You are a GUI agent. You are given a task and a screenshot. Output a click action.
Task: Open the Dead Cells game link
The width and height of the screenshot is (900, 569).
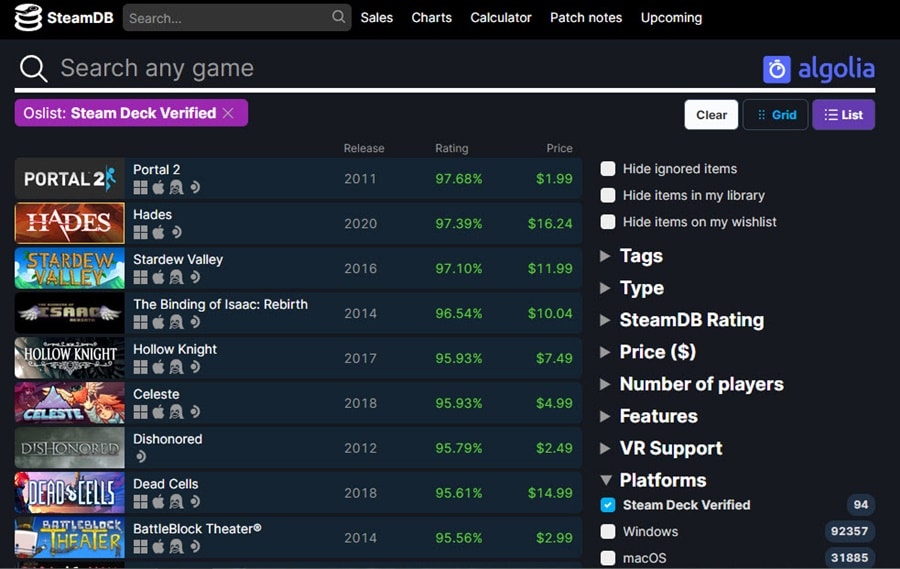pos(165,484)
